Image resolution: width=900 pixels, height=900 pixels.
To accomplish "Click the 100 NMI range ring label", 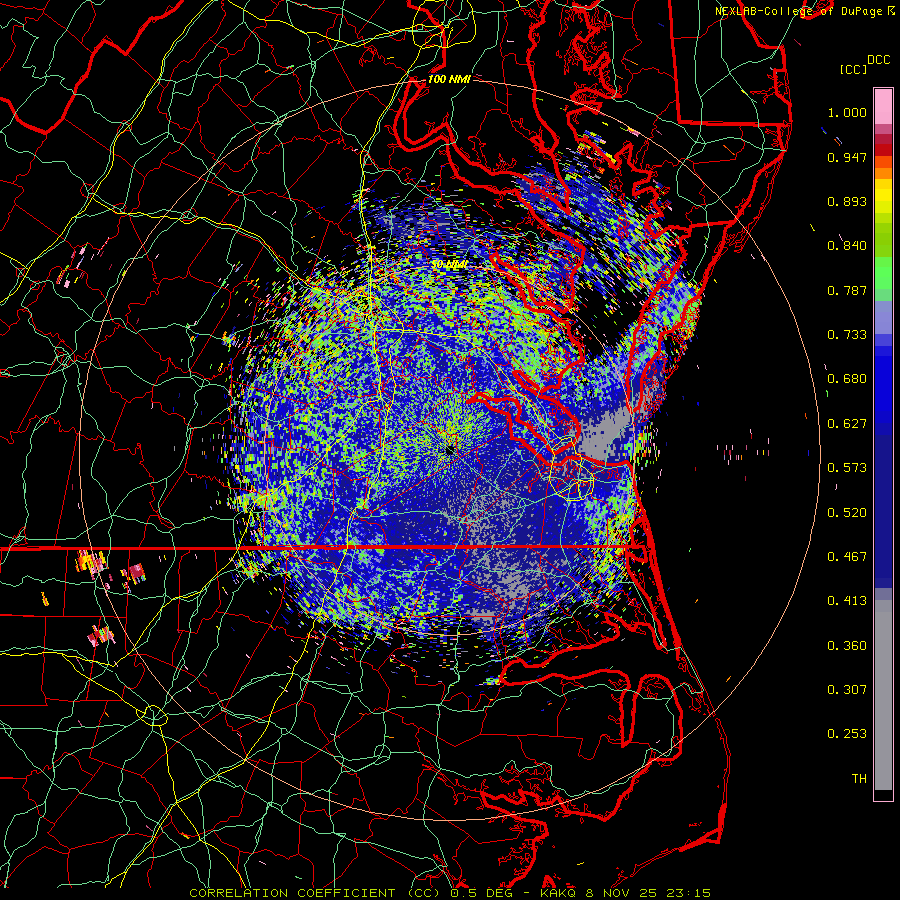I will 449,79.
